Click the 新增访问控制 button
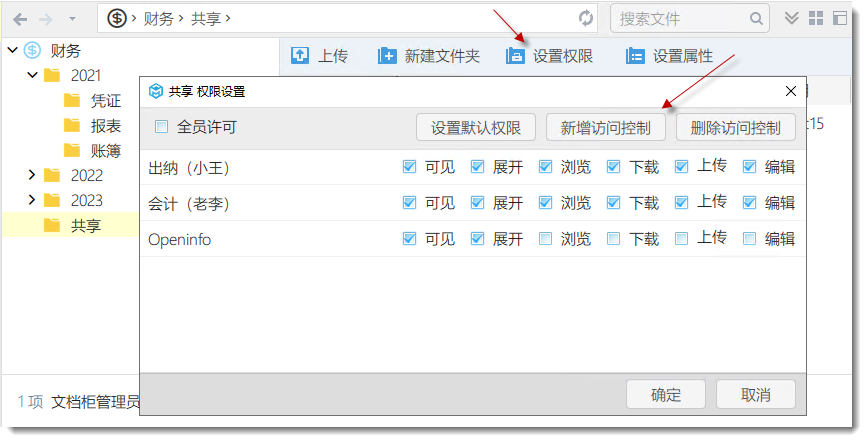This screenshot has height=442, width=867. [605, 128]
